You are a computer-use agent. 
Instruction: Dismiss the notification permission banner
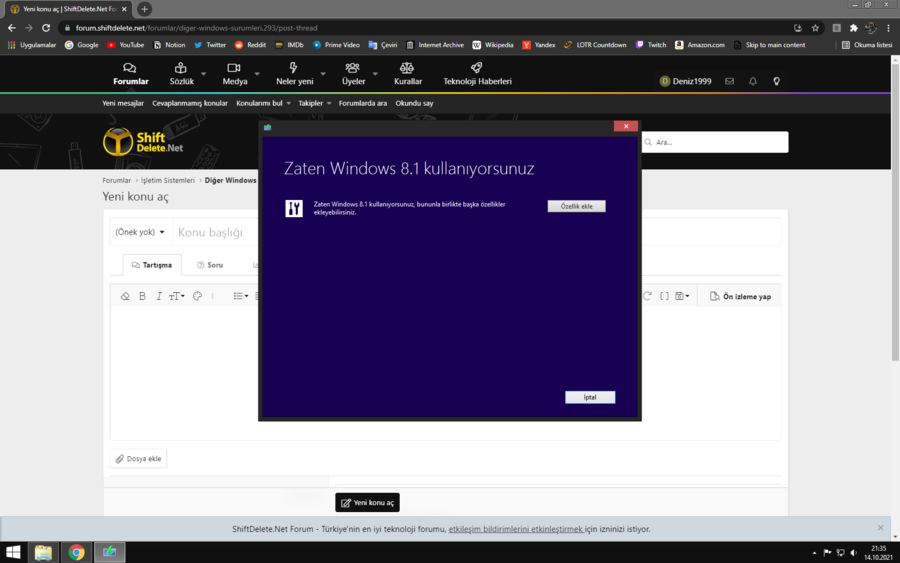880,527
